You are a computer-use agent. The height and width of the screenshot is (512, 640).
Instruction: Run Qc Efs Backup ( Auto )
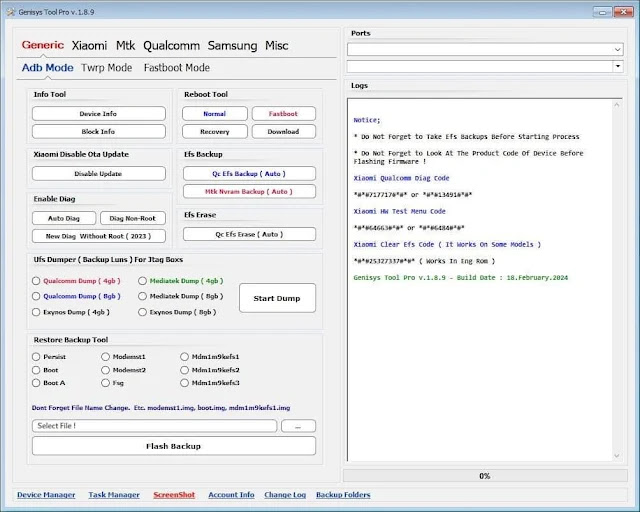click(249, 174)
